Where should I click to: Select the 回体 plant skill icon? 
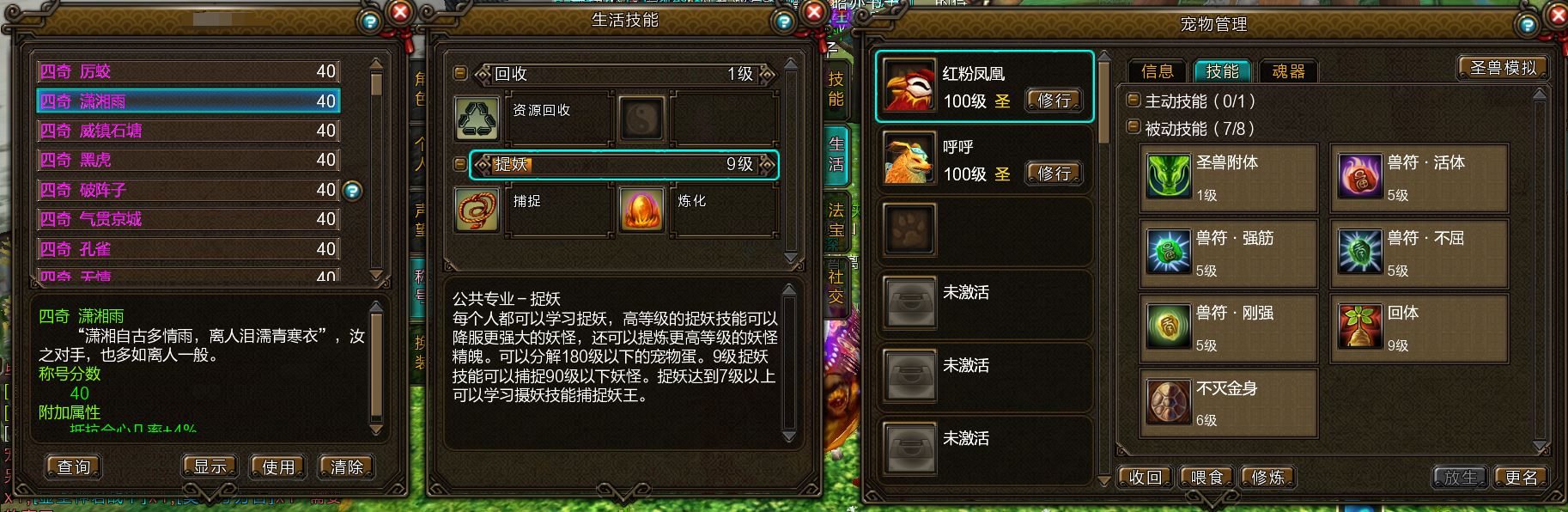1359,326
